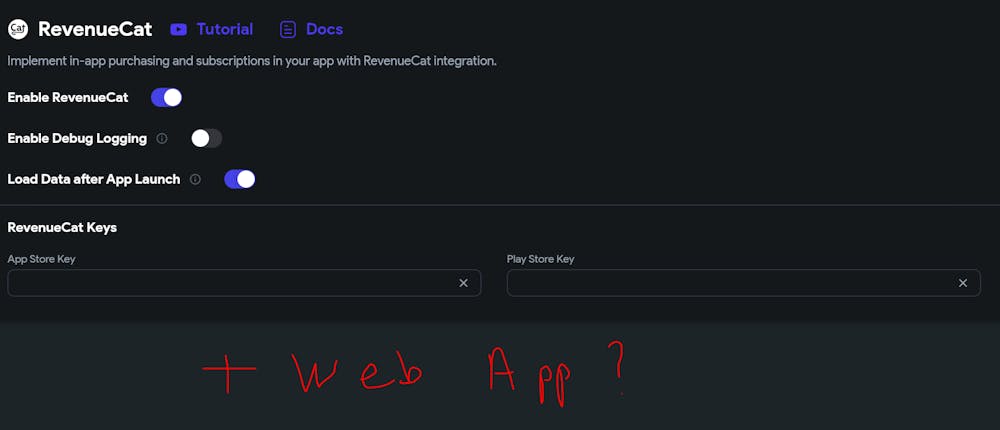Screen dimensions: 1000x430
Task: Toggle the Enable RevenueCat switch
Action: click(x=166, y=98)
